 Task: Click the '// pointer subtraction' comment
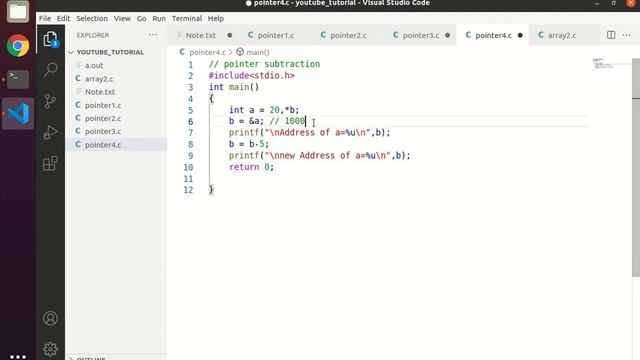click(264, 64)
